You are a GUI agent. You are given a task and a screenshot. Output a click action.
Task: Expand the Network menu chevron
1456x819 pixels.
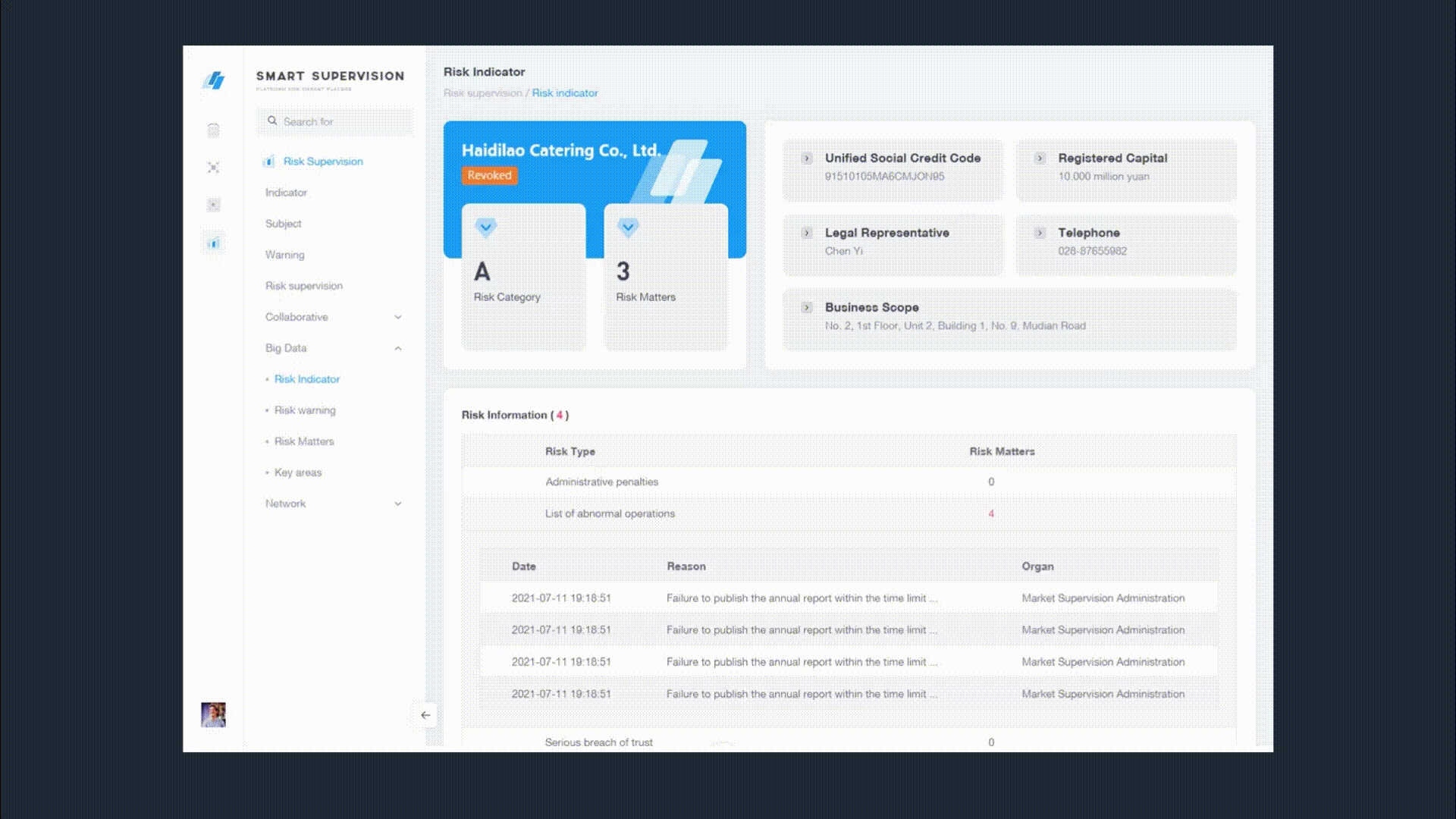tap(398, 504)
